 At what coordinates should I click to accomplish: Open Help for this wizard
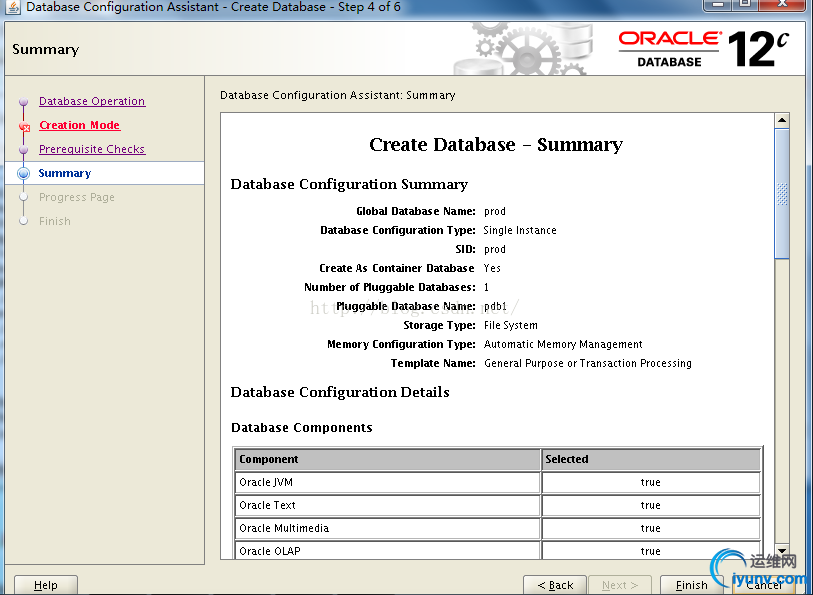[46, 585]
